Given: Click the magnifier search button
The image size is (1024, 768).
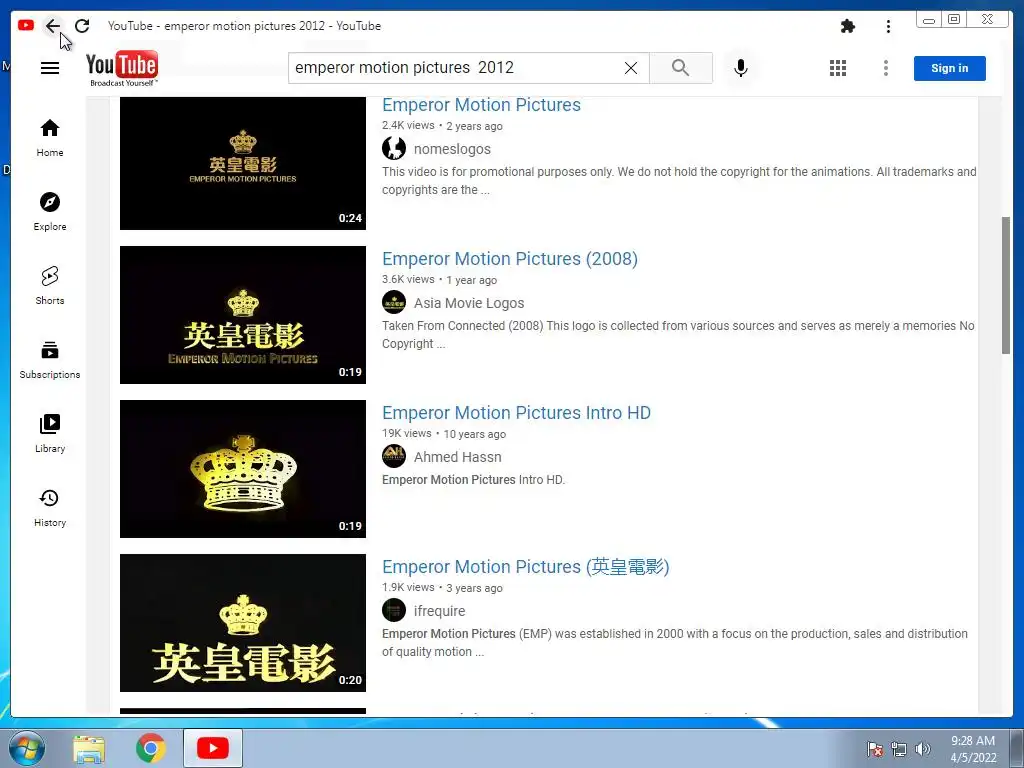Looking at the screenshot, I should click(680, 68).
